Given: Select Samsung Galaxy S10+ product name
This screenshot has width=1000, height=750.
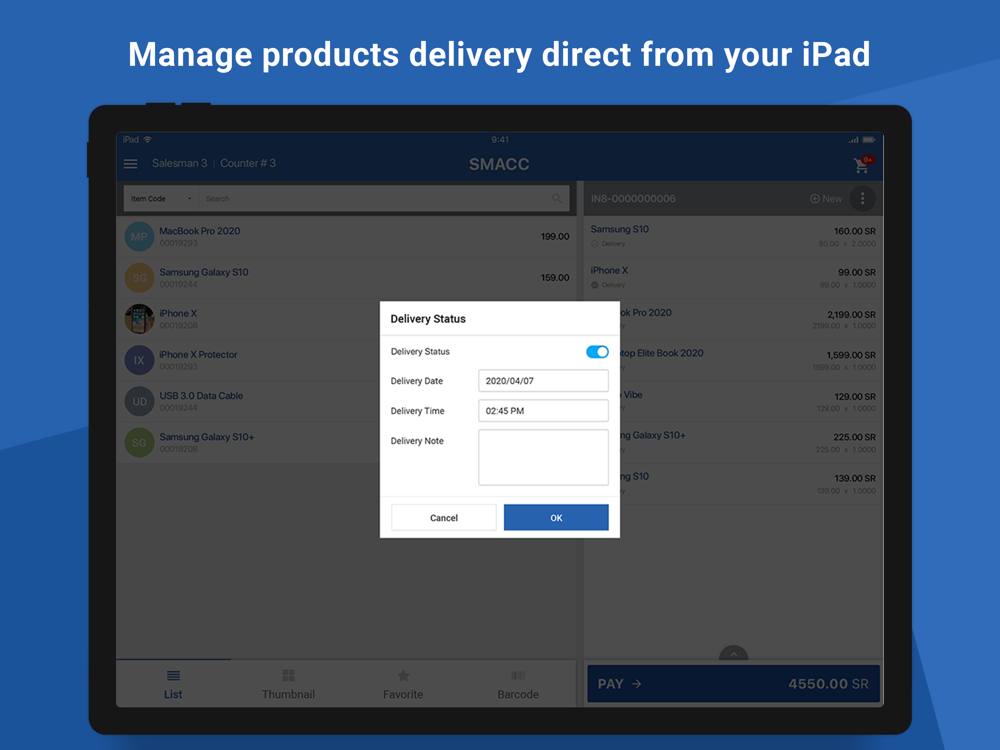Looking at the screenshot, I should 207,437.
